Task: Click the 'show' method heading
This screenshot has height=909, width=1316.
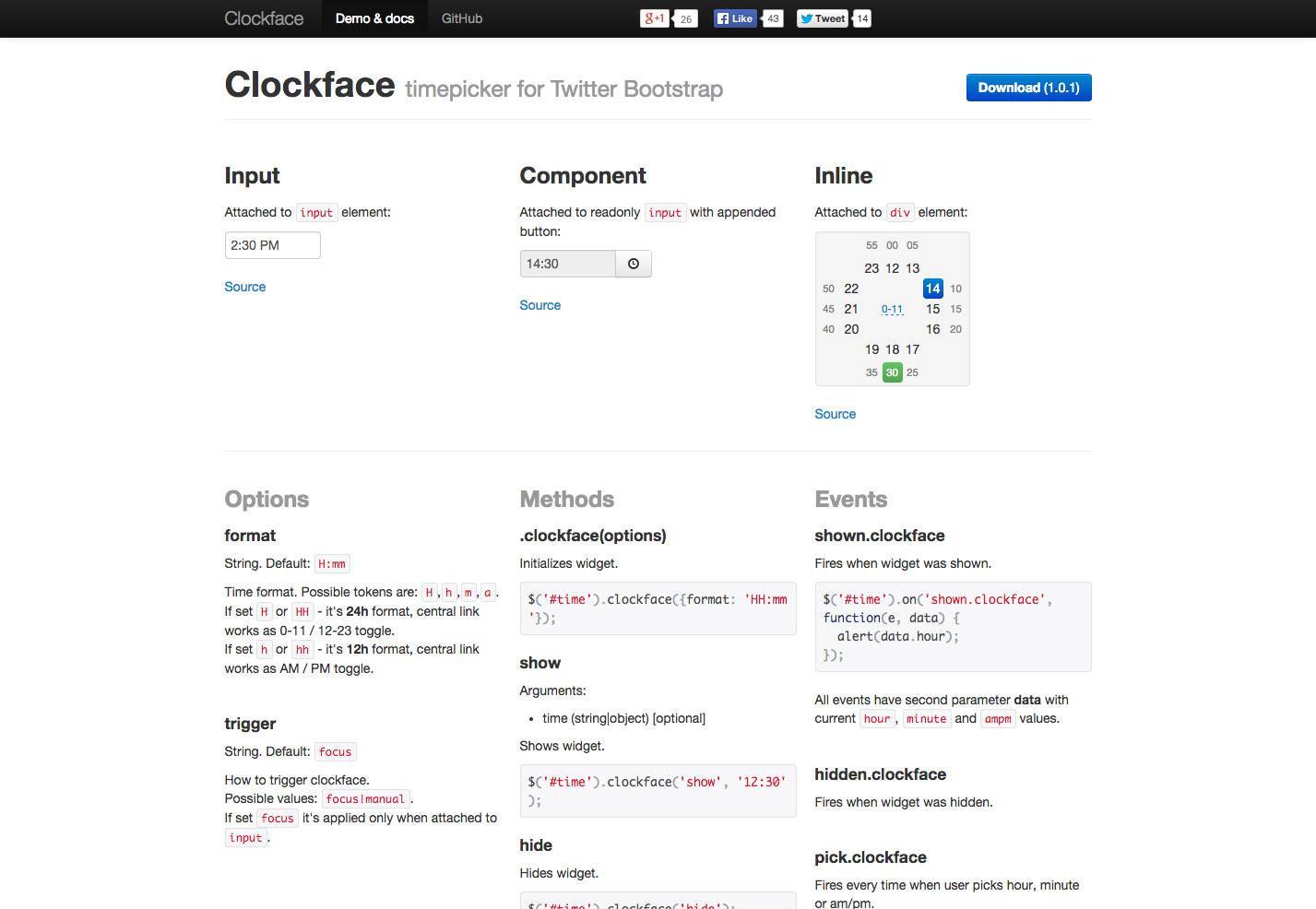Action: point(540,663)
